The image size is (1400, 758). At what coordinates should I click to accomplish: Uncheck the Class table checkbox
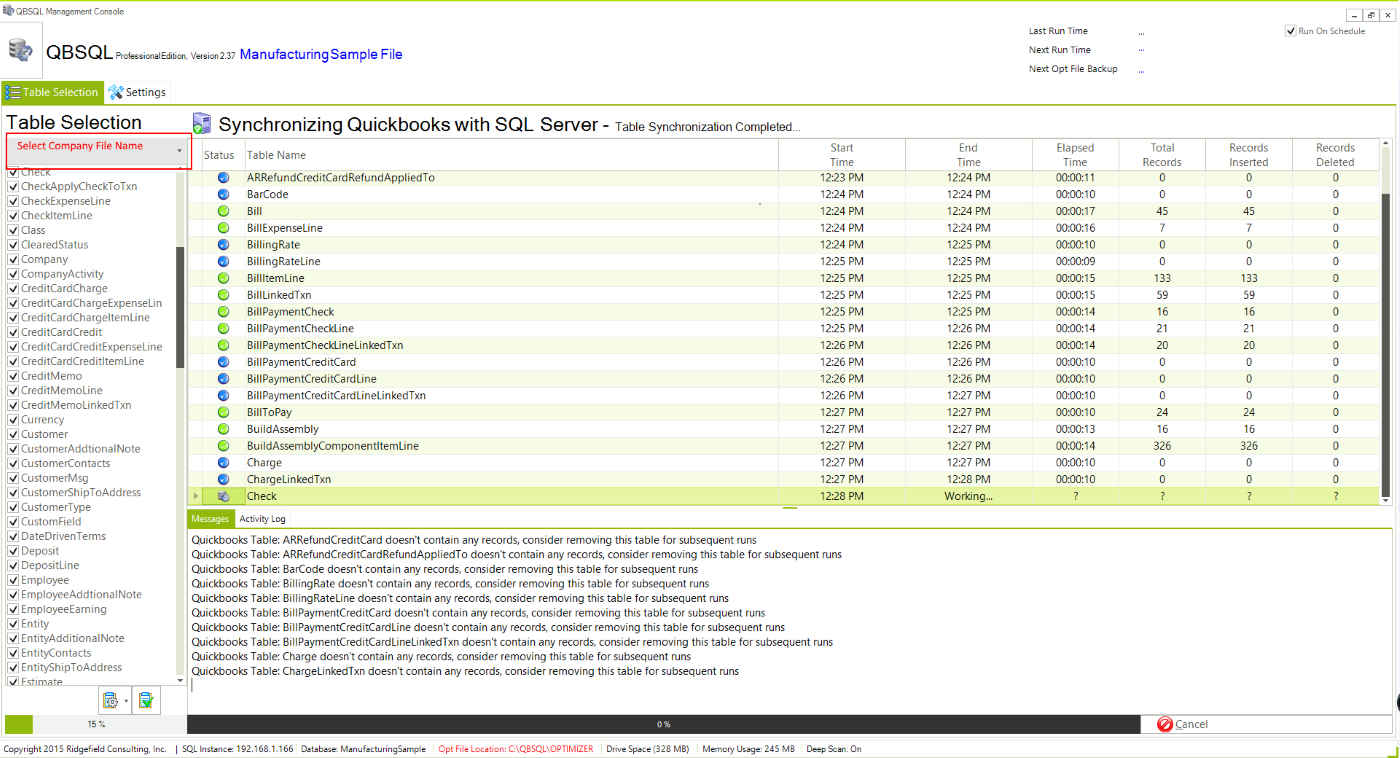coord(13,230)
